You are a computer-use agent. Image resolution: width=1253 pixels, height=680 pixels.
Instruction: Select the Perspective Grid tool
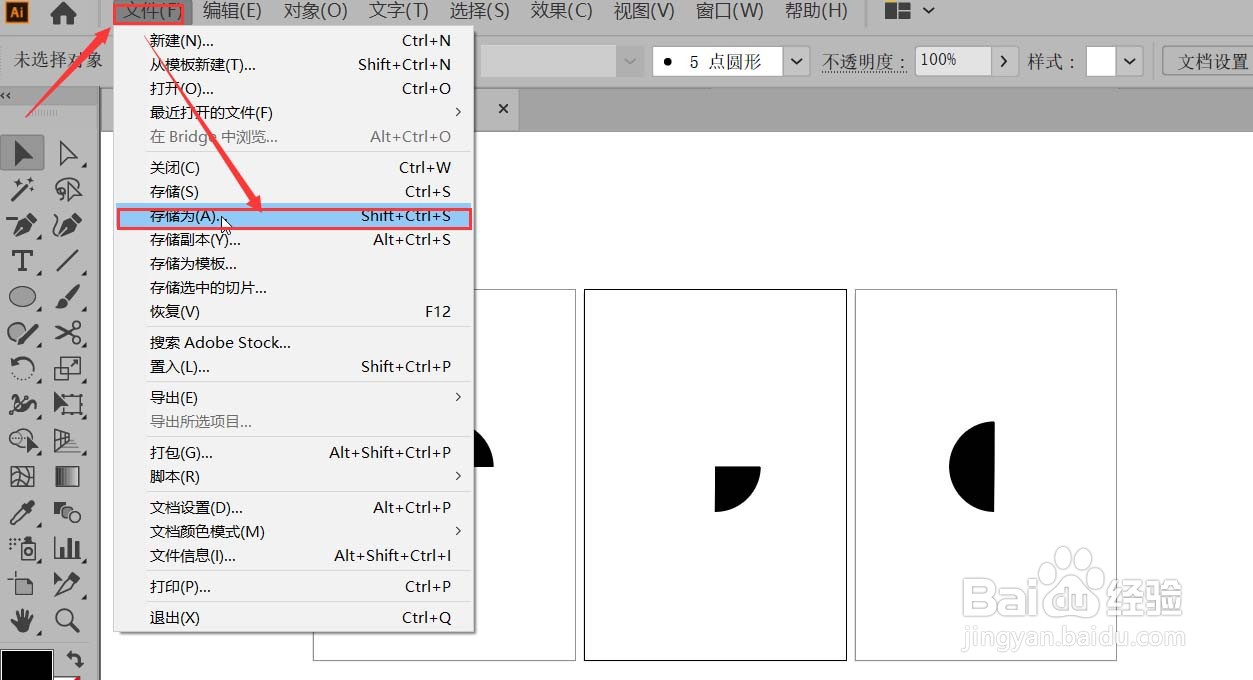pos(68,441)
